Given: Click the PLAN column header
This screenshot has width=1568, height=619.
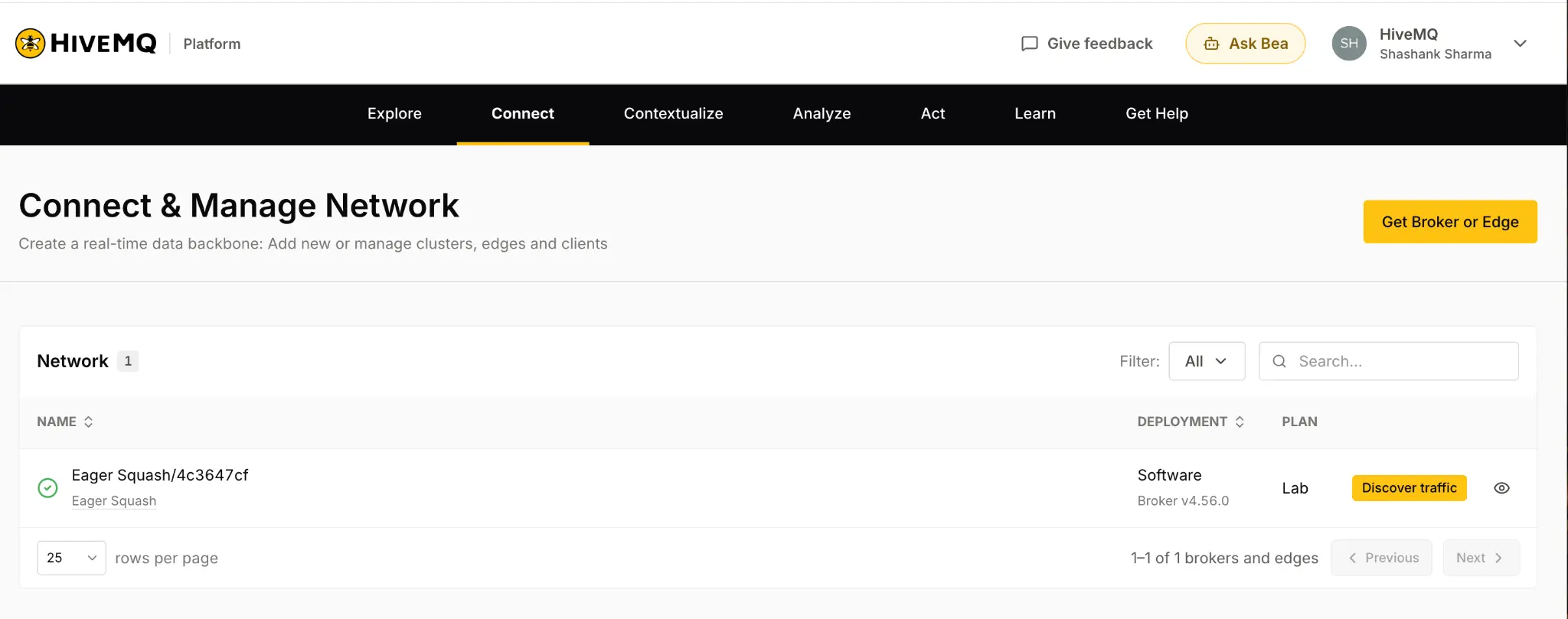Looking at the screenshot, I should [1299, 422].
